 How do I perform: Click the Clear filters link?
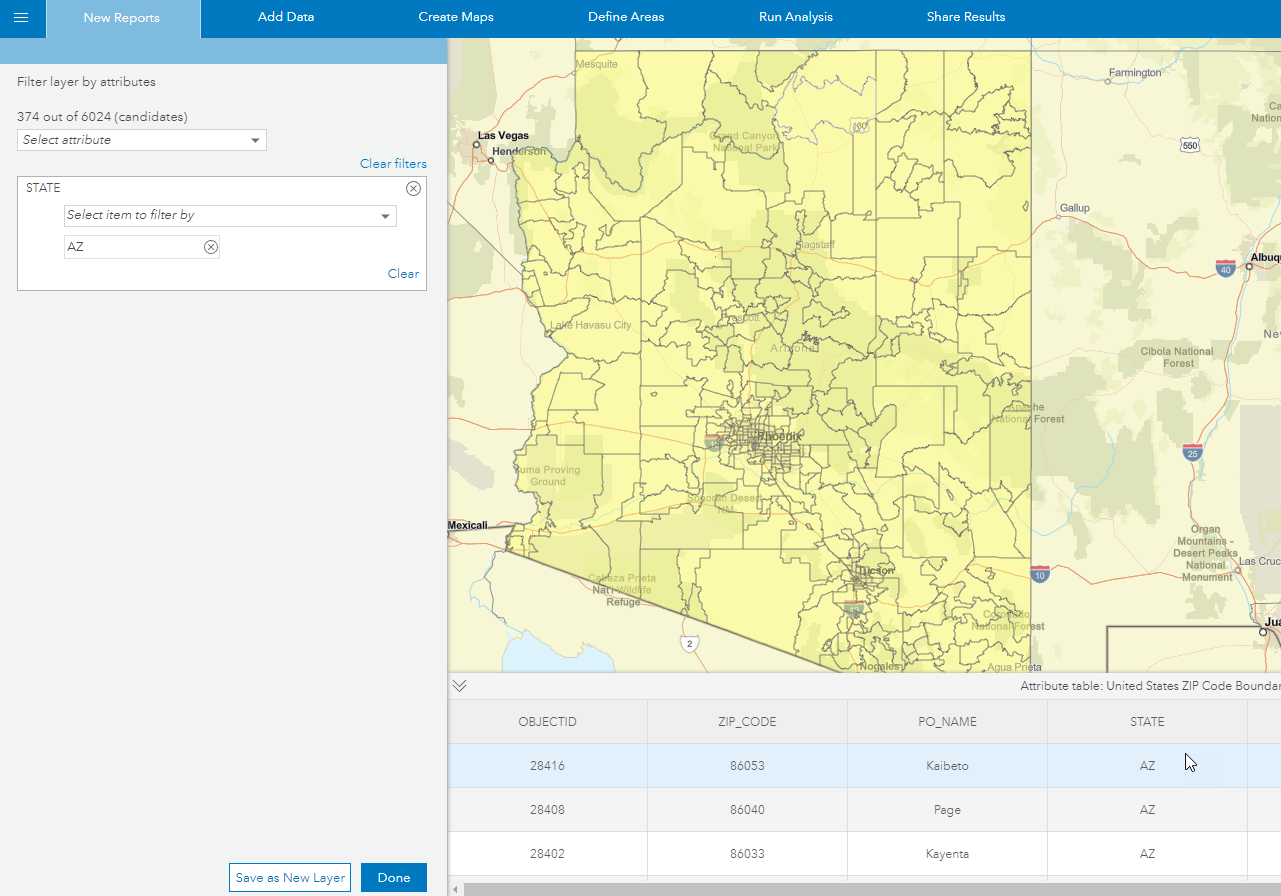tap(393, 163)
